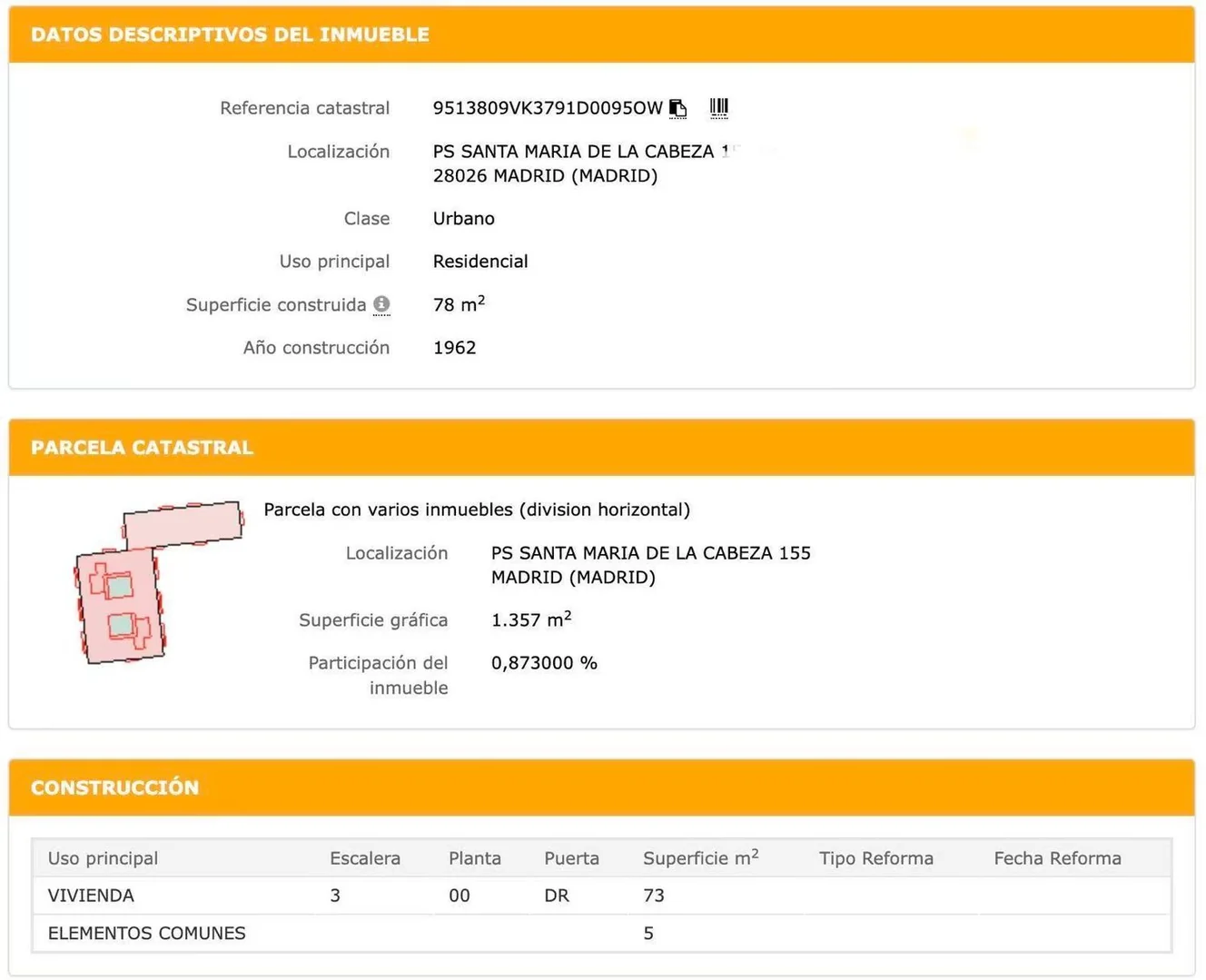1206x980 pixels.
Task: Click the Escalera column header
Action: tap(364, 858)
